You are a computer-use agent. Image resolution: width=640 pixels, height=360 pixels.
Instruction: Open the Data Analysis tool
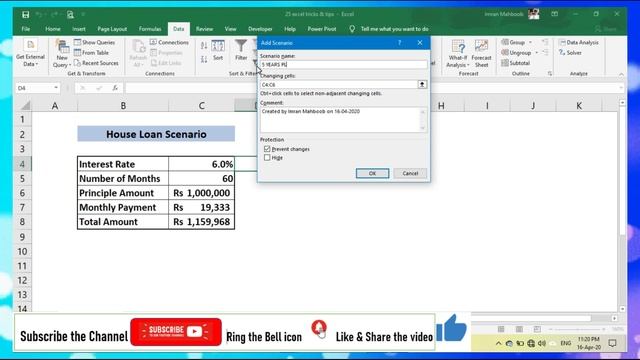click(x=579, y=42)
